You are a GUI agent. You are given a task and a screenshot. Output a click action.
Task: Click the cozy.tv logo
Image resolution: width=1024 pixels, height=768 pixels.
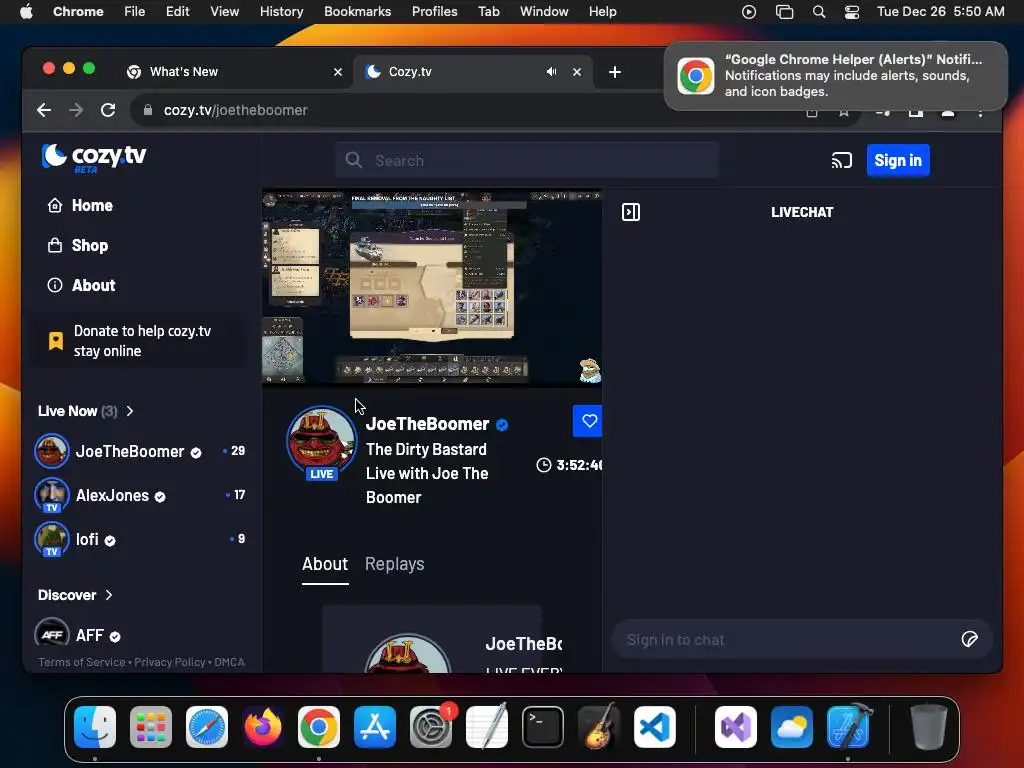coord(94,157)
